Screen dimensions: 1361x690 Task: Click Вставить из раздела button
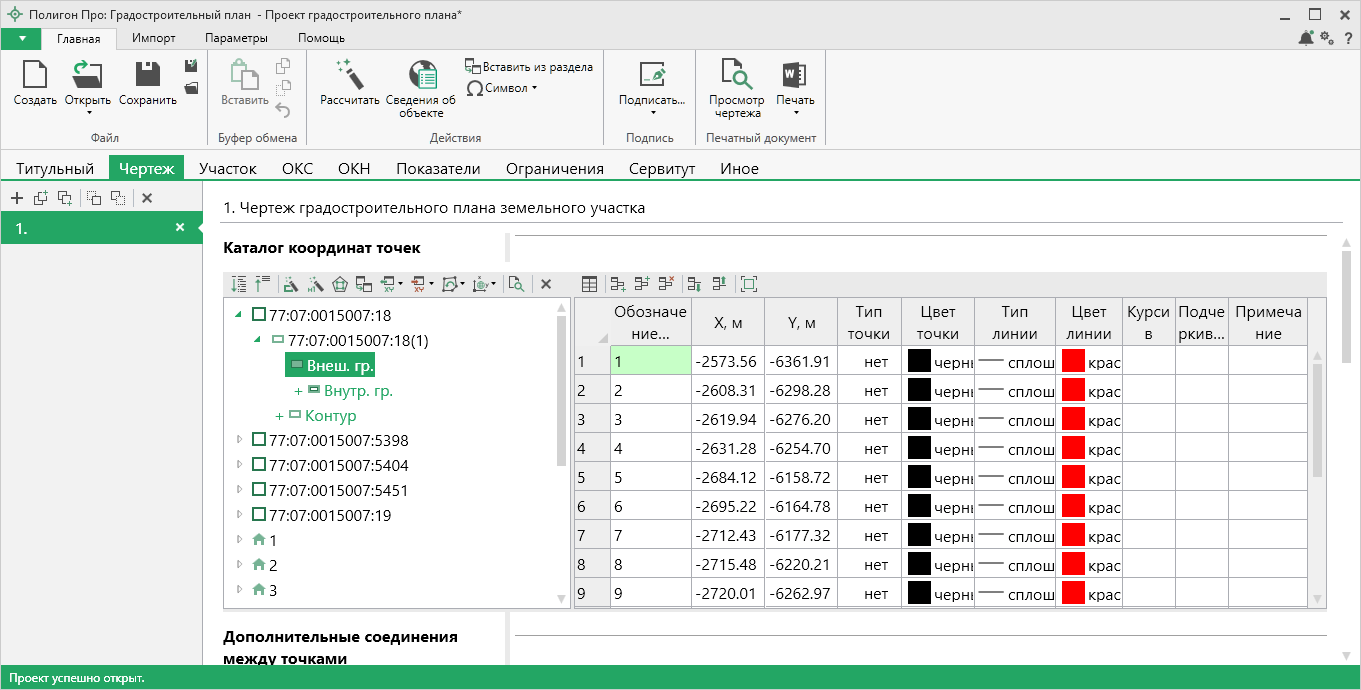529,67
